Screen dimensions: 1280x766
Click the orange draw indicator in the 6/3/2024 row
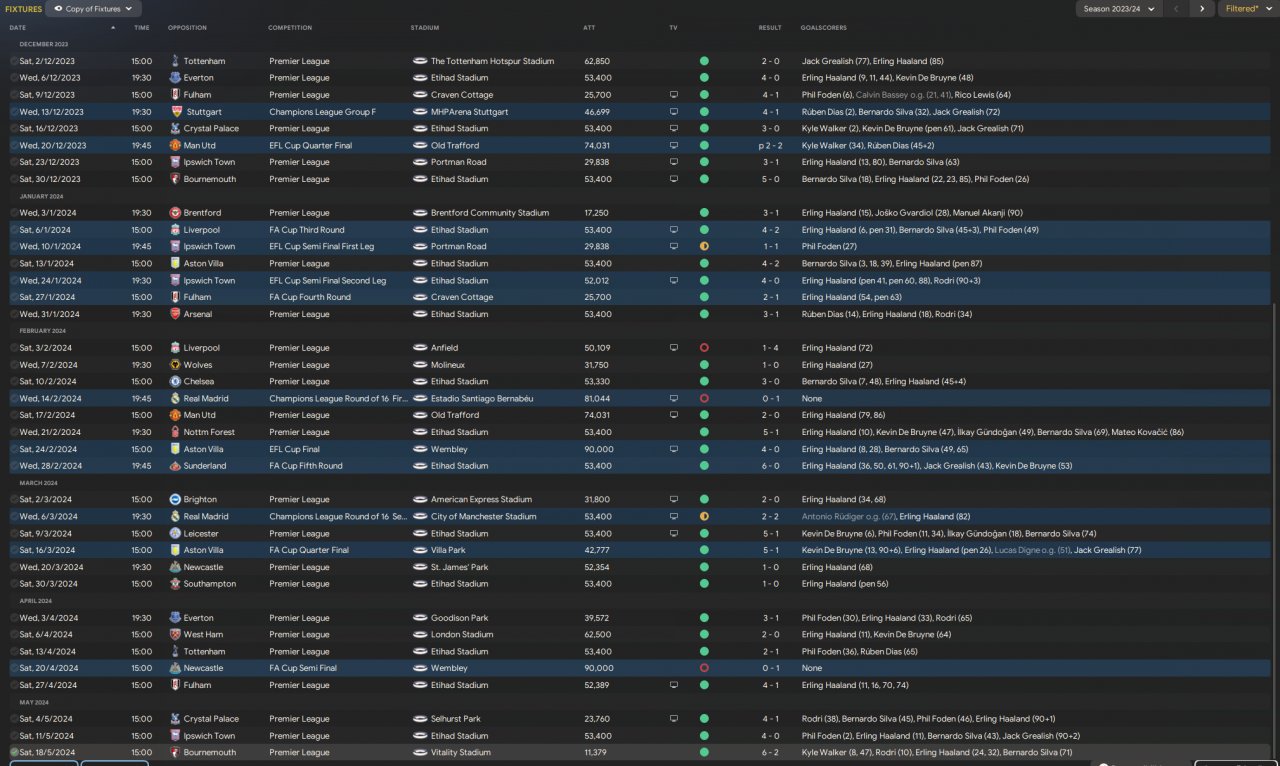tap(704, 517)
